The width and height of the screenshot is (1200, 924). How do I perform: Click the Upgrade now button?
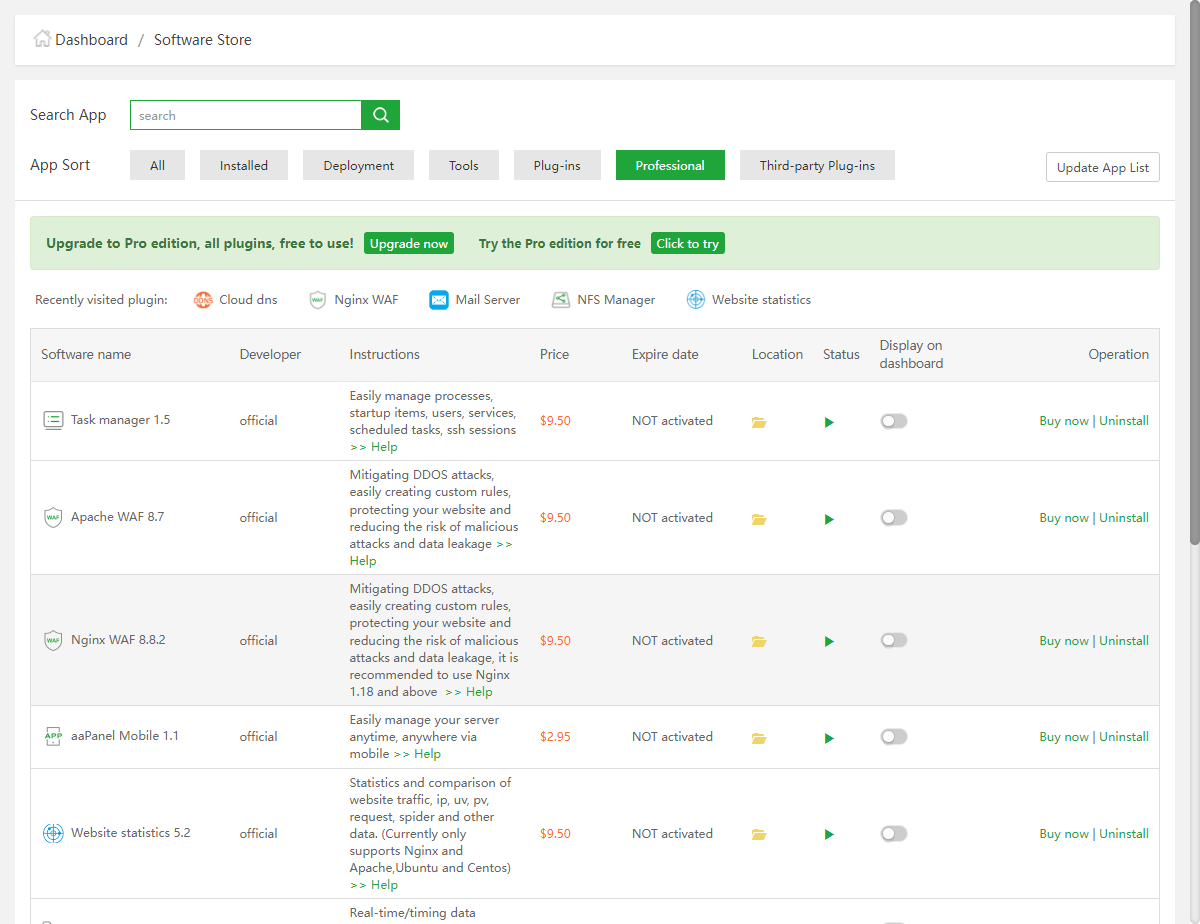tap(408, 244)
